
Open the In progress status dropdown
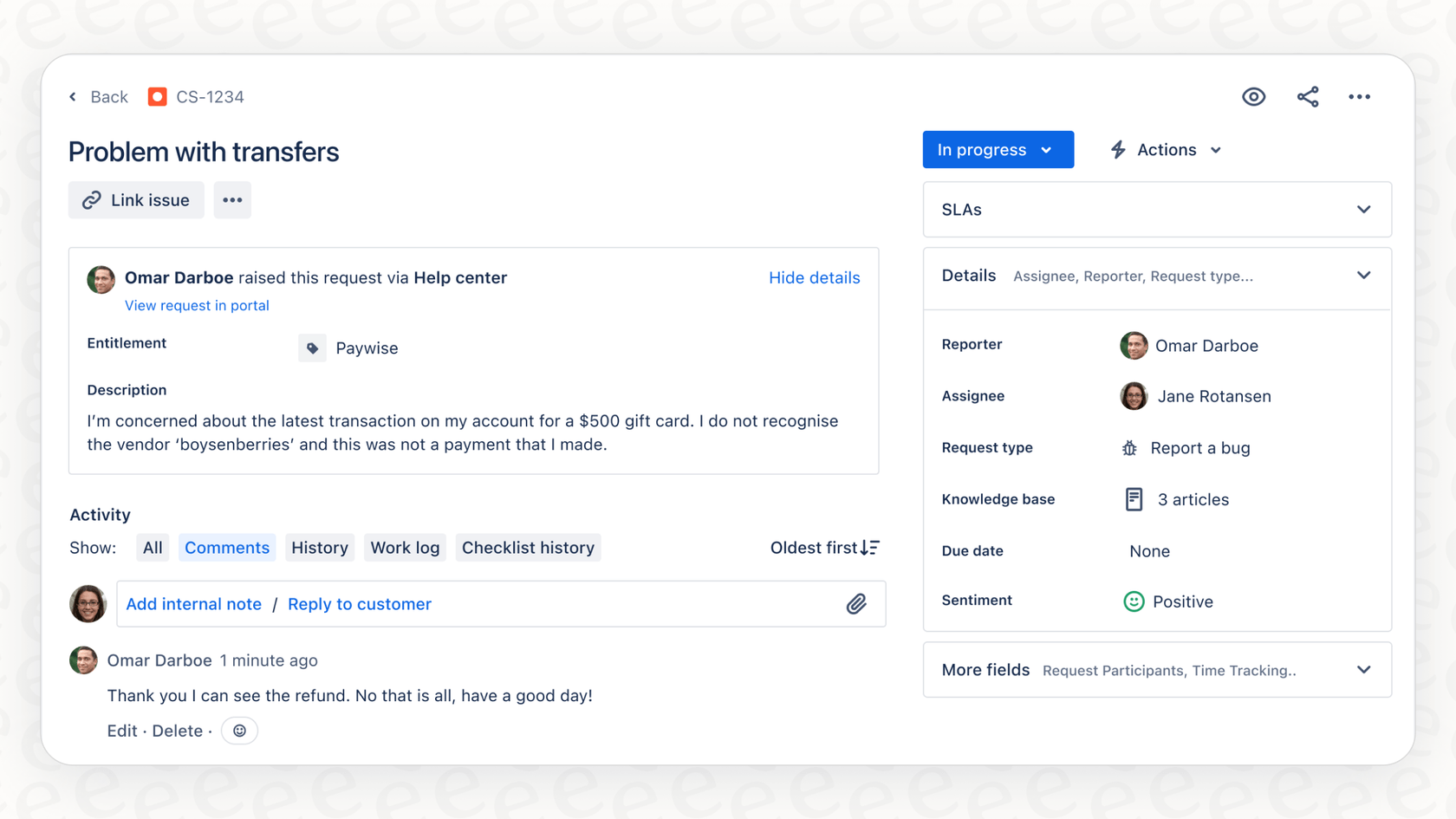[x=998, y=149]
